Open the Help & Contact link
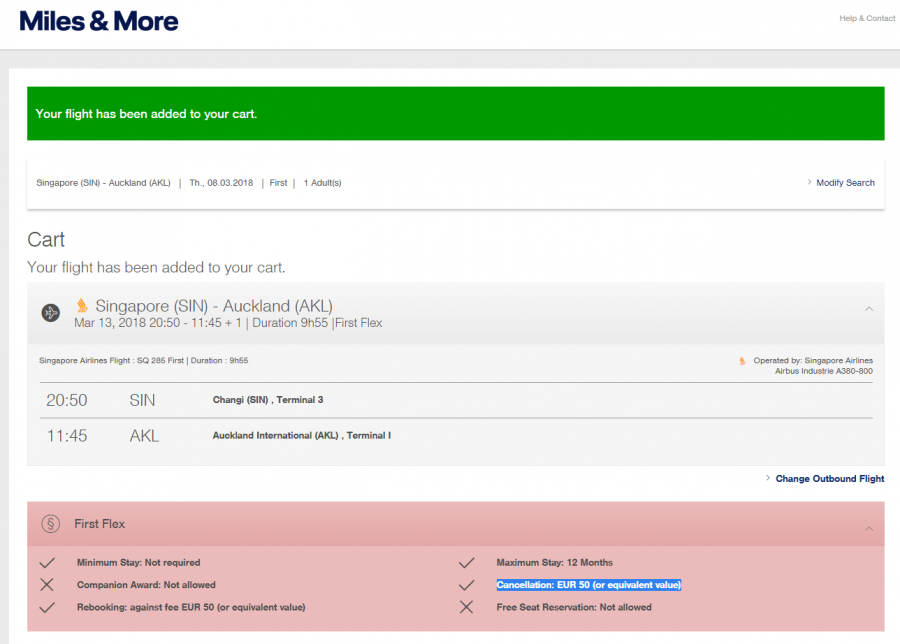This screenshot has height=644, width=900. click(867, 18)
